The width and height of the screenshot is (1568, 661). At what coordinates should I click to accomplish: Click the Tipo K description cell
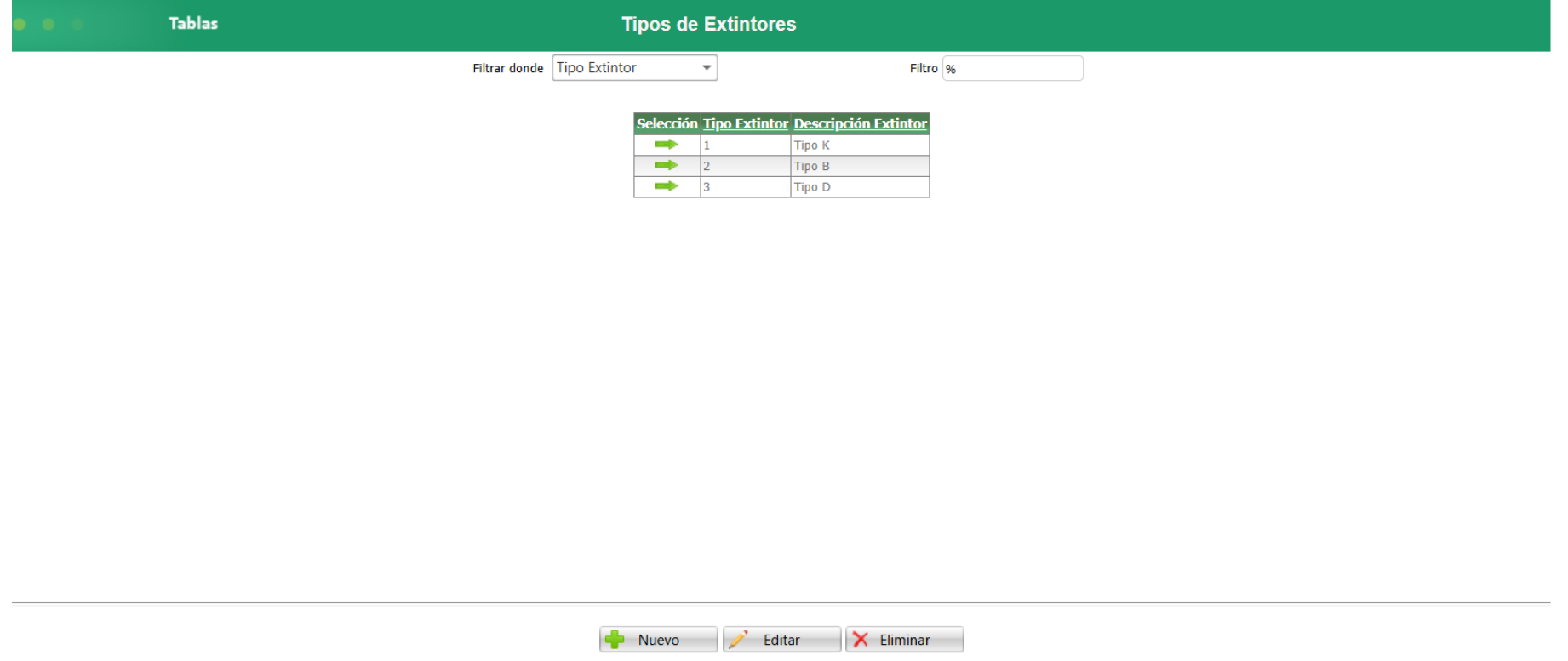[860, 145]
